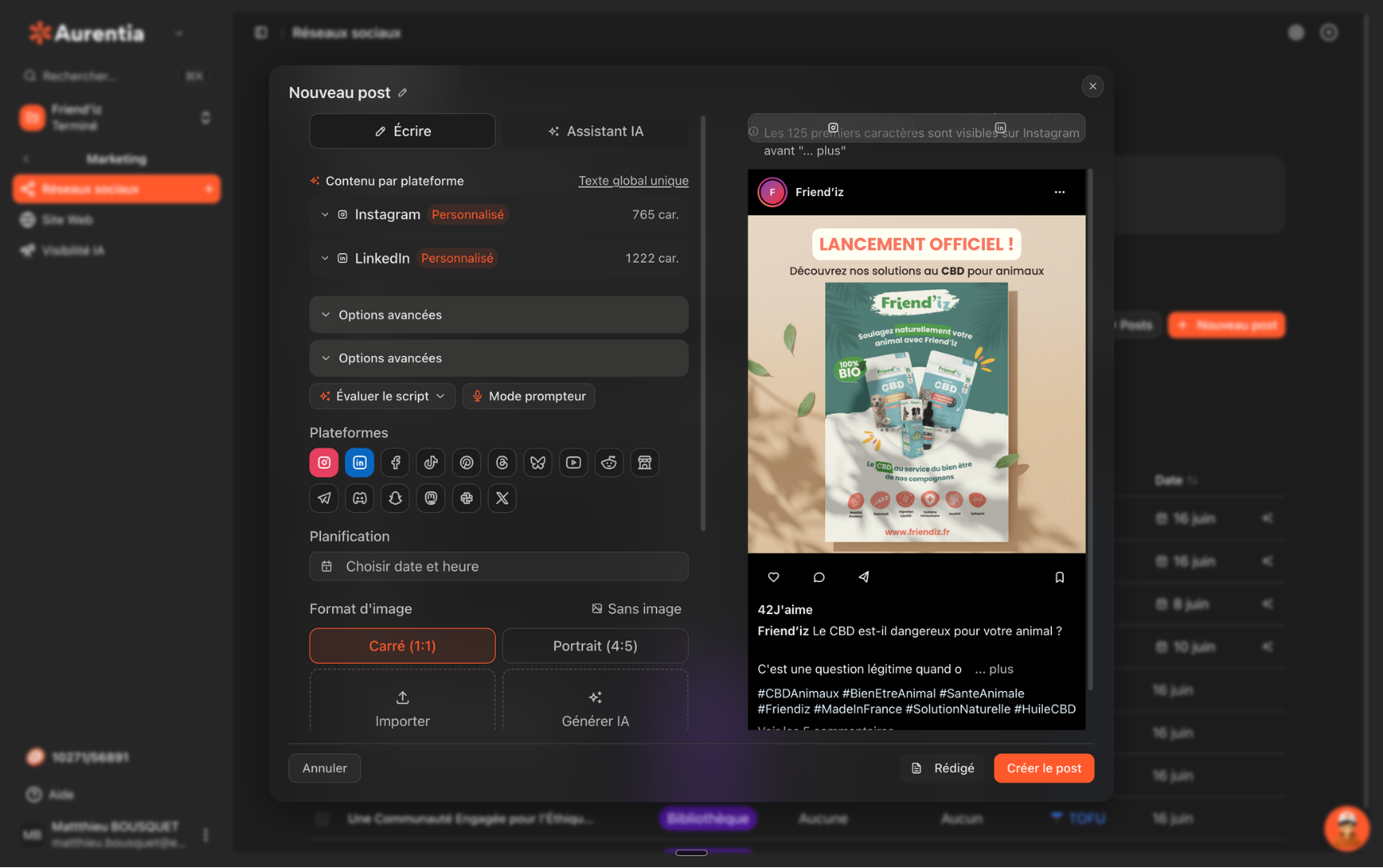This screenshot has height=868, width=1383.
Task: Enable the X platform icon
Action: point(503,498)
